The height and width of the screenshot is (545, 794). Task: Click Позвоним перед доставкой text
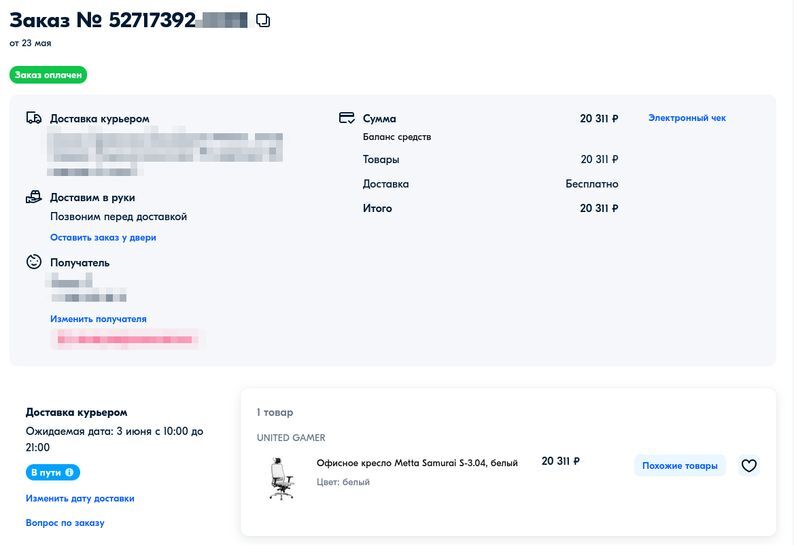point(118,217)
